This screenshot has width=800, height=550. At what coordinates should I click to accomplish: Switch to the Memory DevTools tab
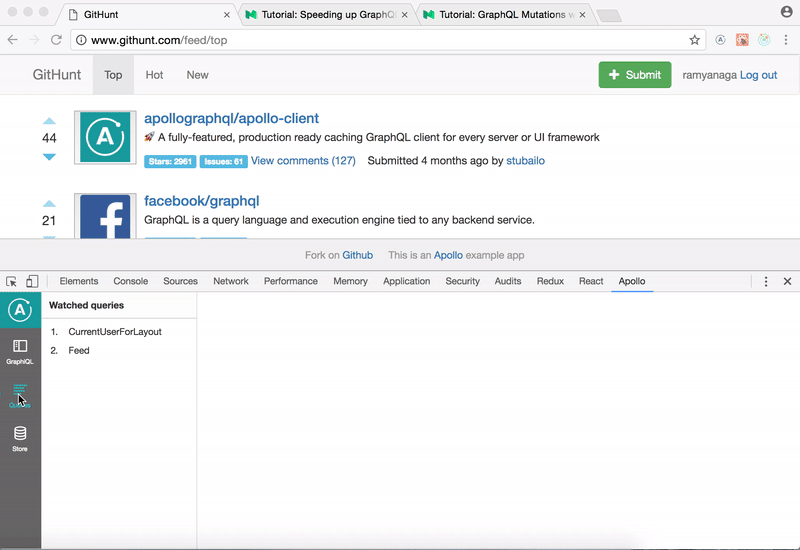[351, 281]
